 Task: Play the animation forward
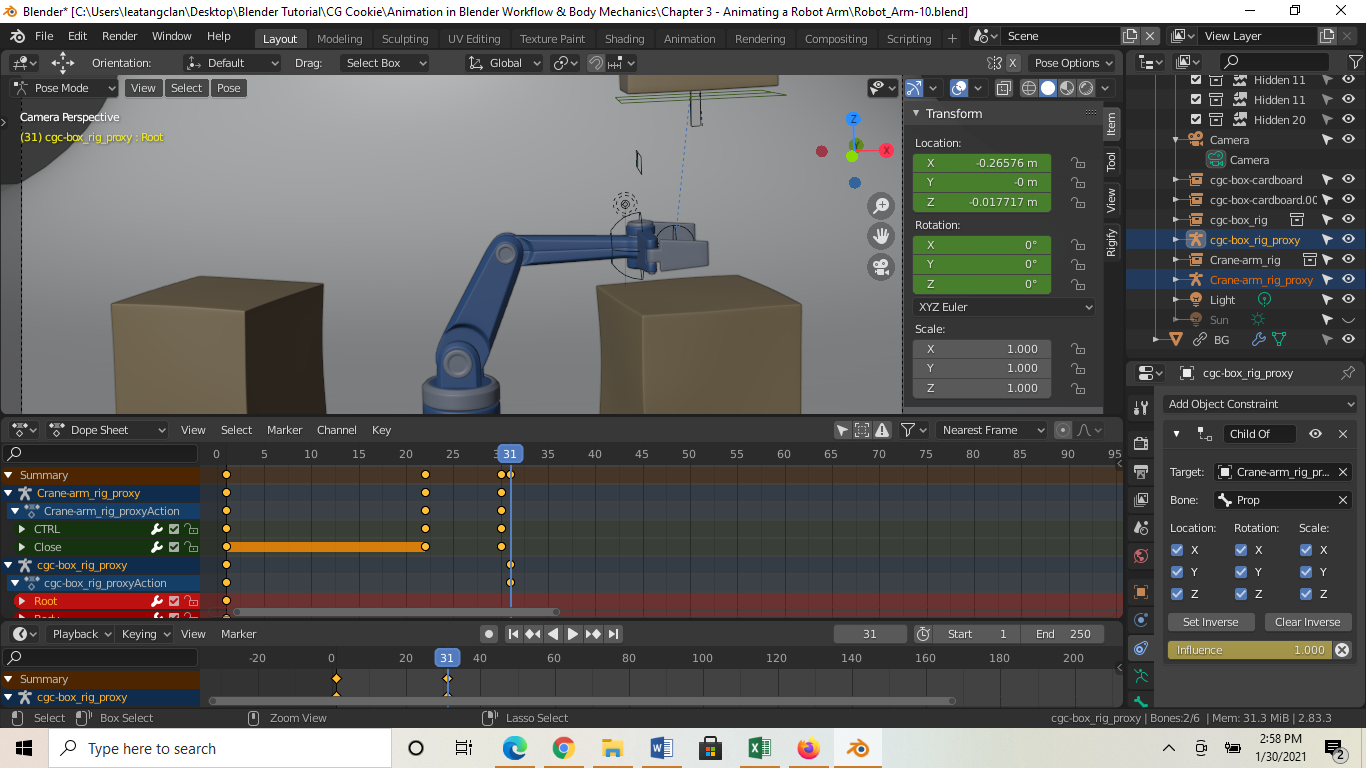point(573,634)
